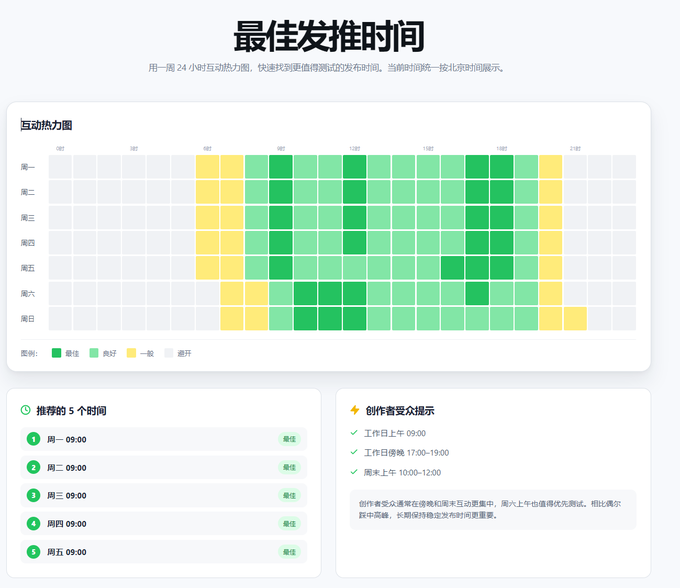Click the checkmark icon before 工作日傍晚 17:00–19:00

[354, 452]
